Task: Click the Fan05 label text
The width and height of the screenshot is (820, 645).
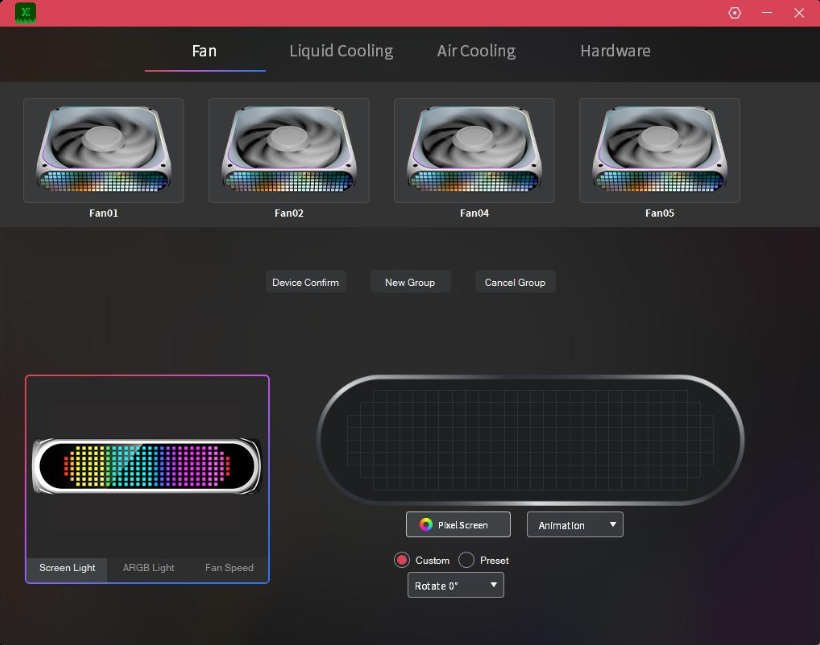Action: 659,213
